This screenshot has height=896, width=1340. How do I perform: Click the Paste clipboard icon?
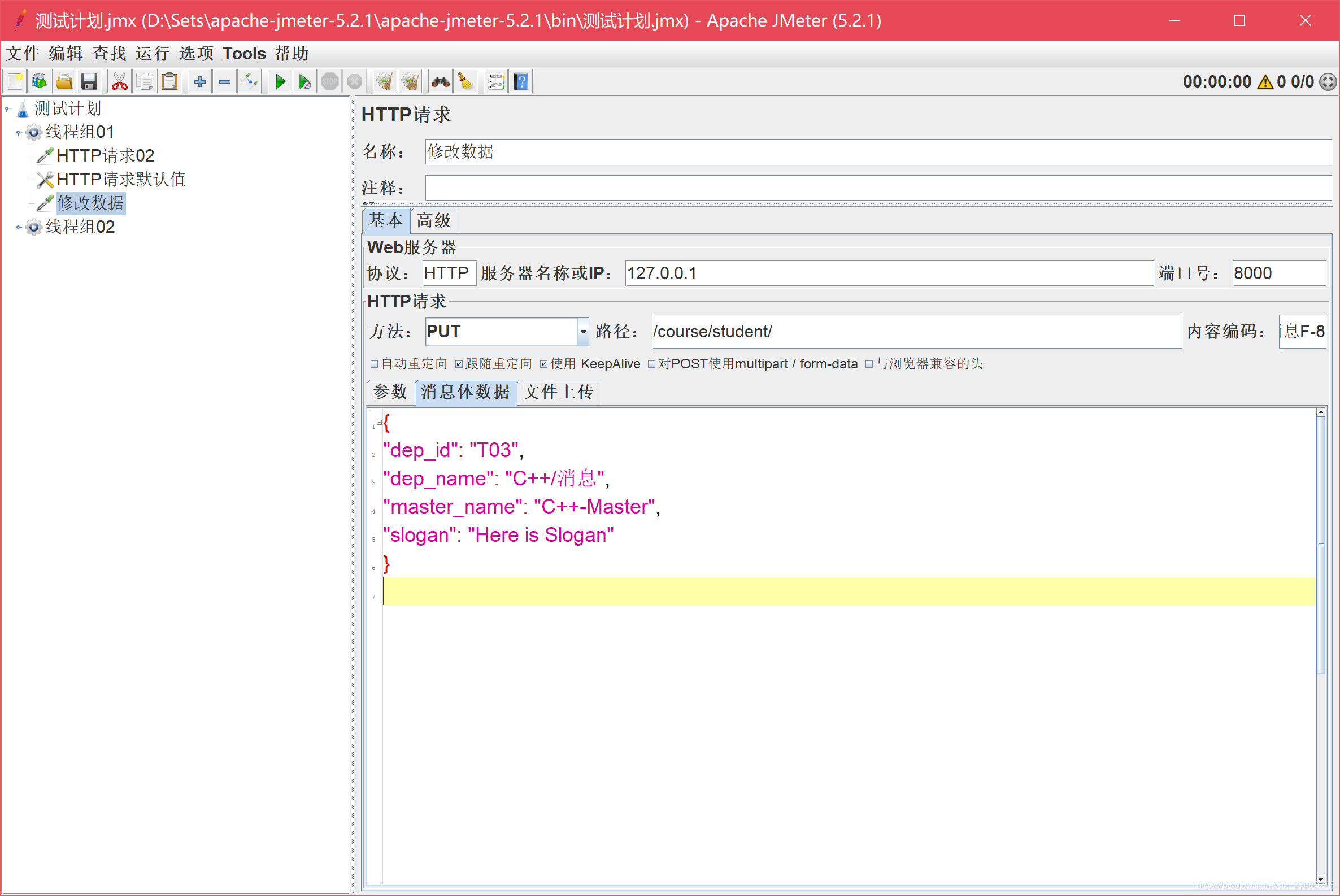[x=169, y=82]
